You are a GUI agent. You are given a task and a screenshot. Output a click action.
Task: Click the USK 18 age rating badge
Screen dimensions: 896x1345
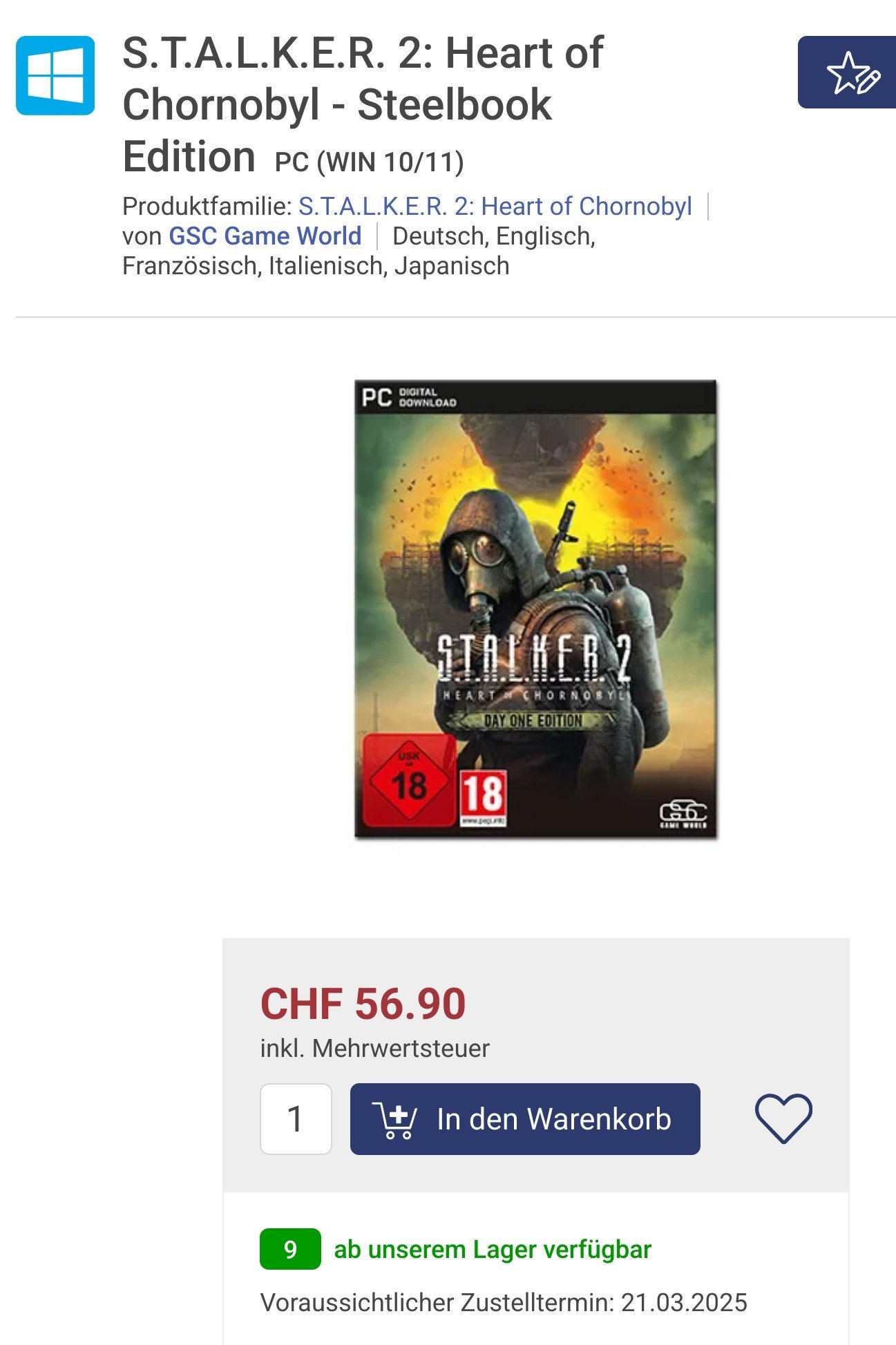coord(408,781)
